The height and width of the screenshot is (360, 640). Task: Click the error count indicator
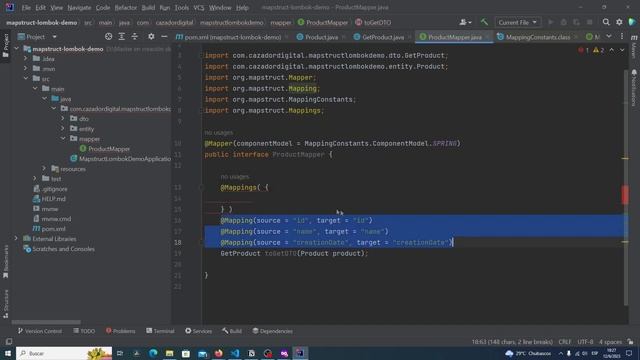(x=584, y=50)
